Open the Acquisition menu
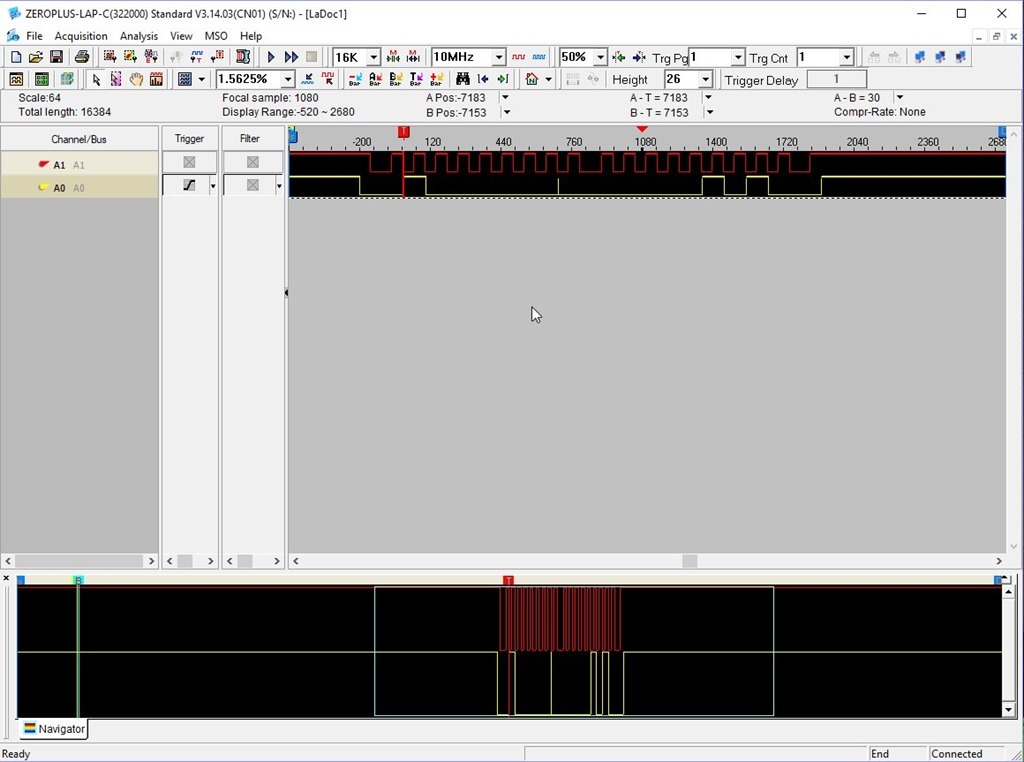Viewport: 1024px width, 762px height. [81, 36]
